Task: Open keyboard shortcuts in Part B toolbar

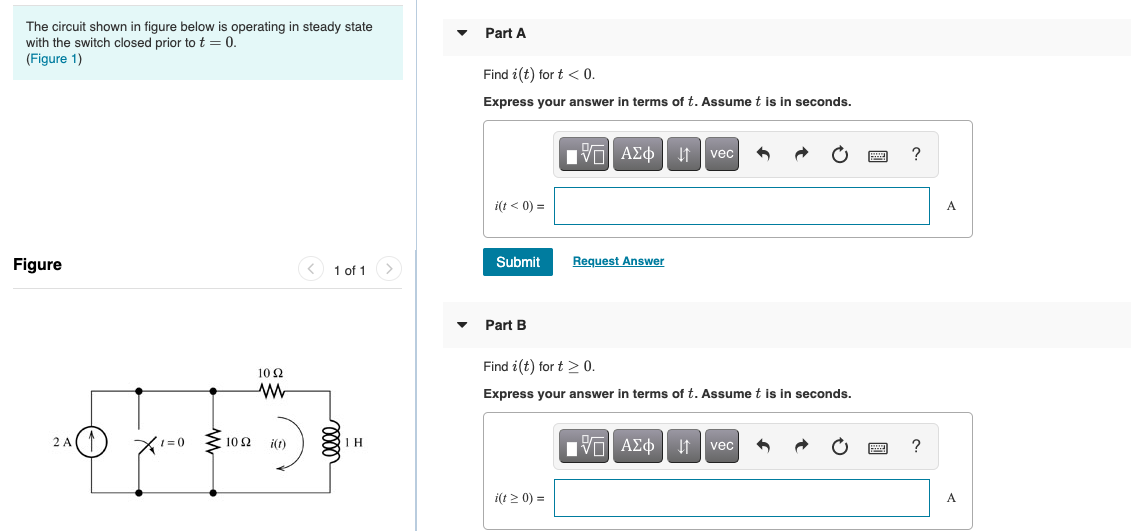Action: pyautogui.click(x=878, y=448)
